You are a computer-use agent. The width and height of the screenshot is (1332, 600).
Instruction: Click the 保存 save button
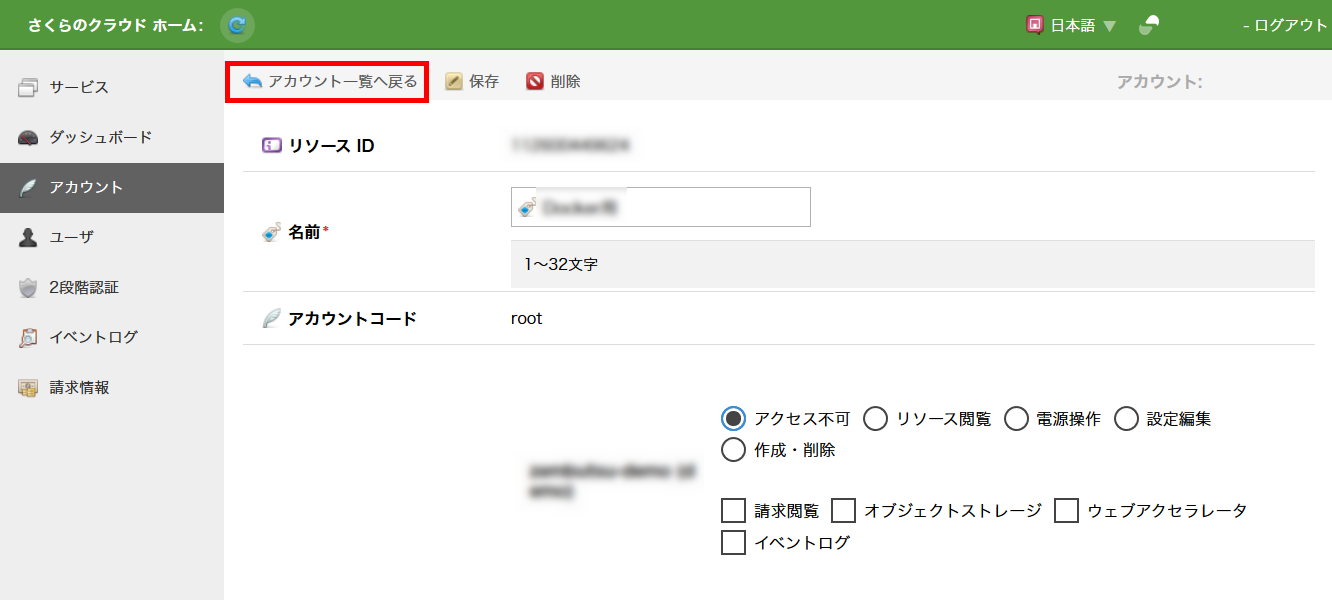pos(472,82)
